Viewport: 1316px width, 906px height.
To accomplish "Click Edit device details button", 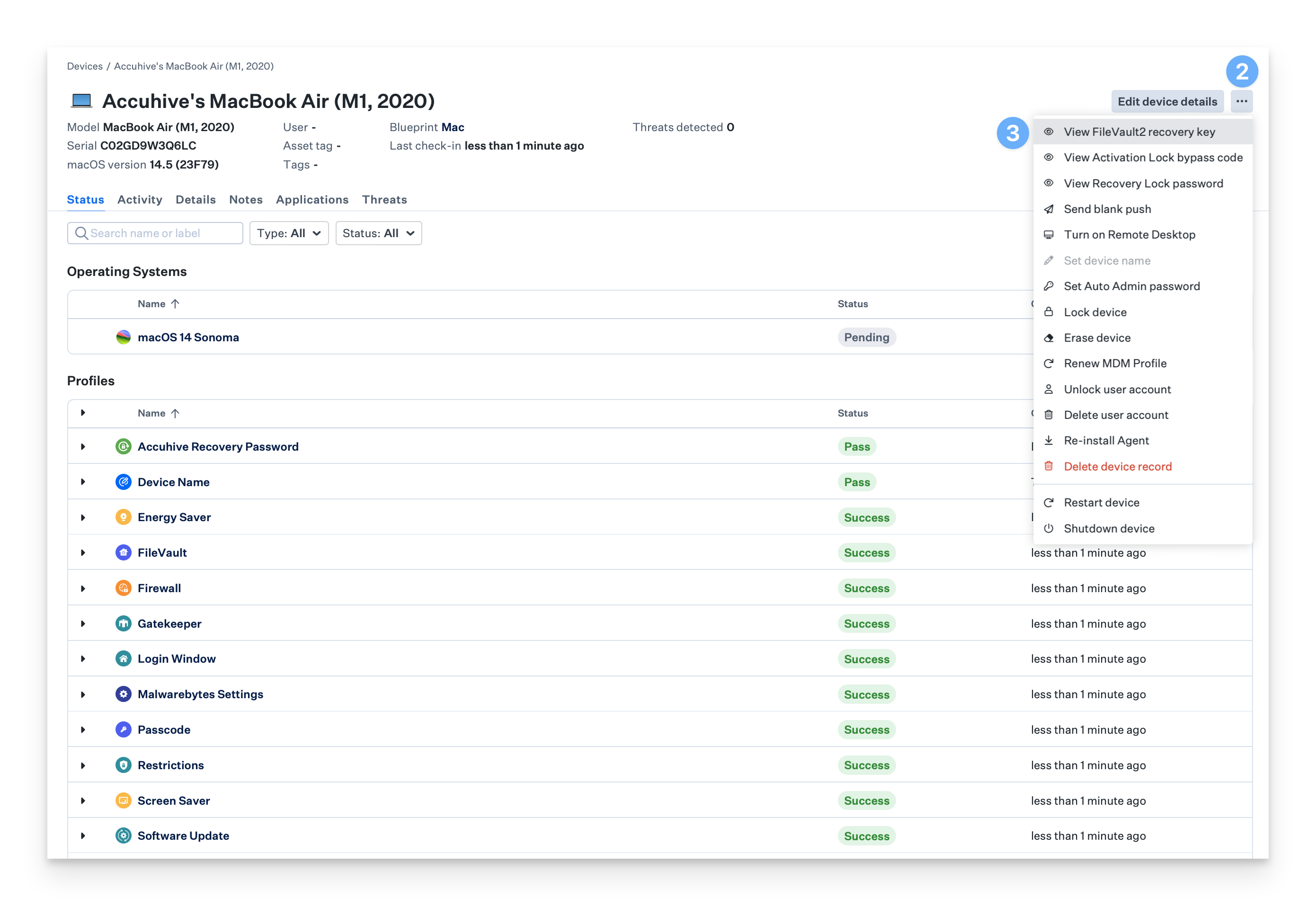I will point(1167,102).
